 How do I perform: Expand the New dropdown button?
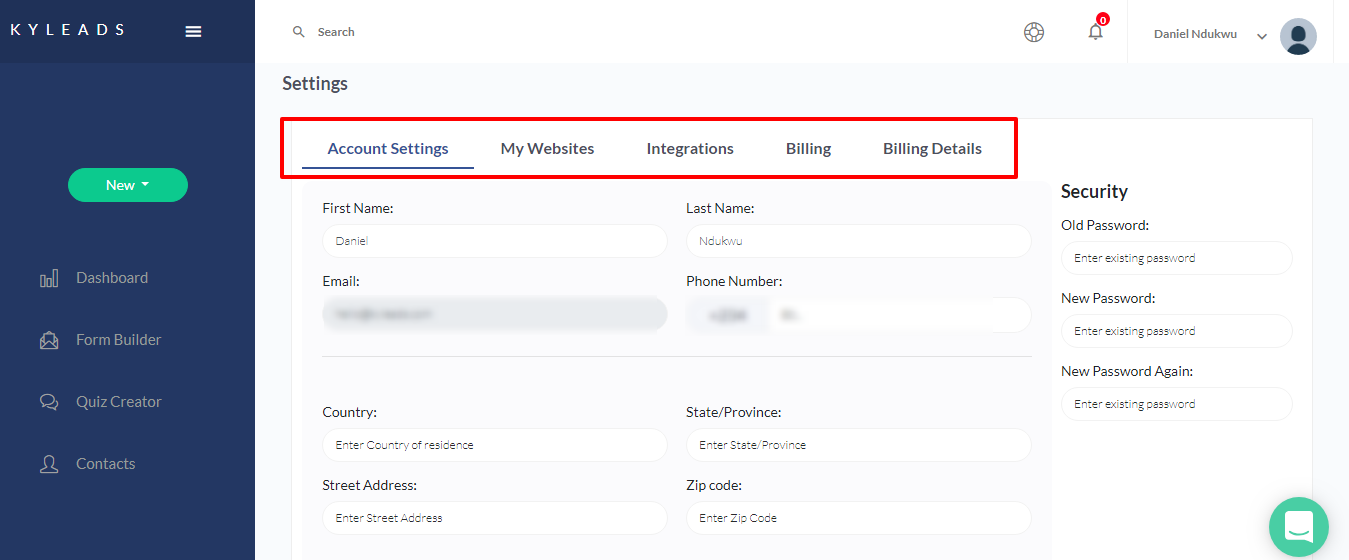click(x=128, y=185)
